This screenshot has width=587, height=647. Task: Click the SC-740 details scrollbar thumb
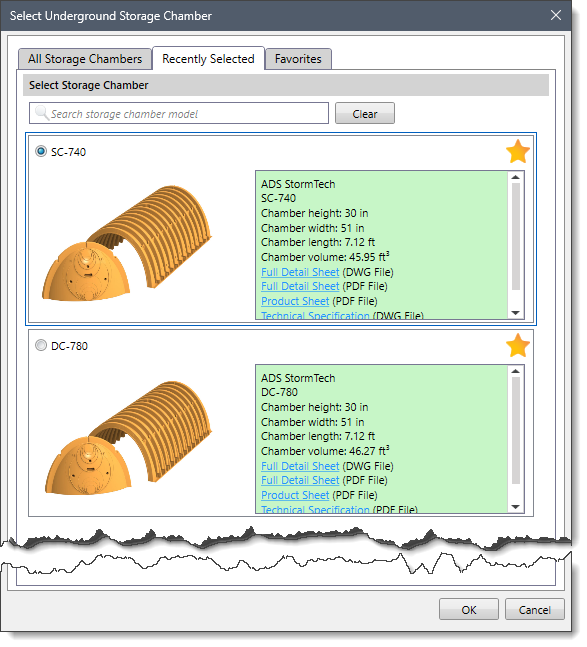click(516, 236)
